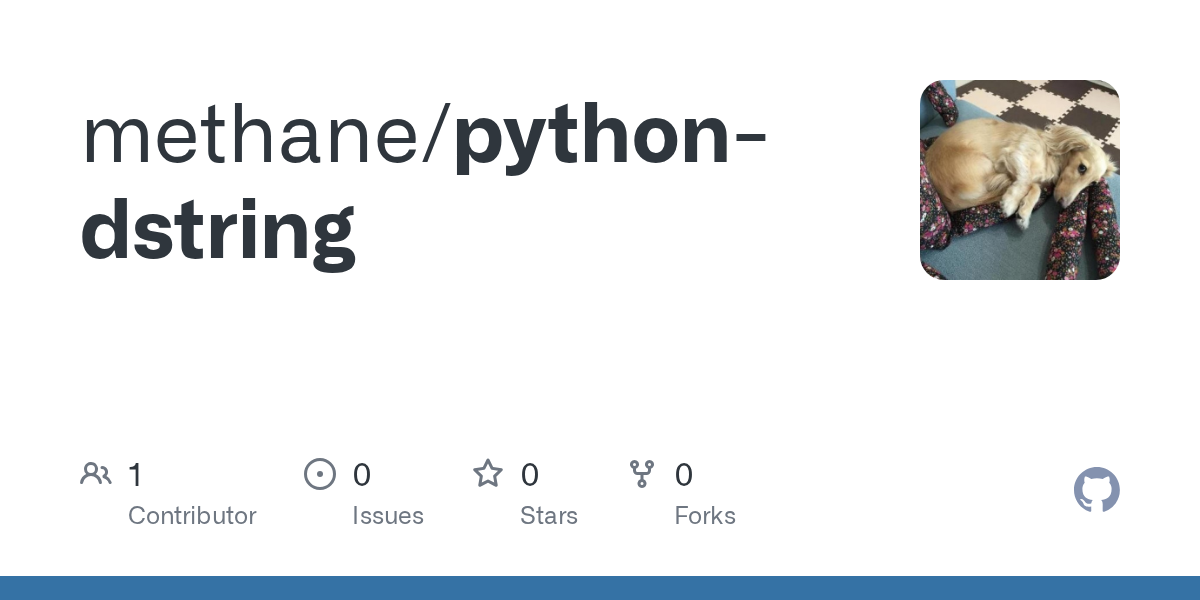Click the zero count above Issues
1200x600 pixels.
tap(362, 475)
